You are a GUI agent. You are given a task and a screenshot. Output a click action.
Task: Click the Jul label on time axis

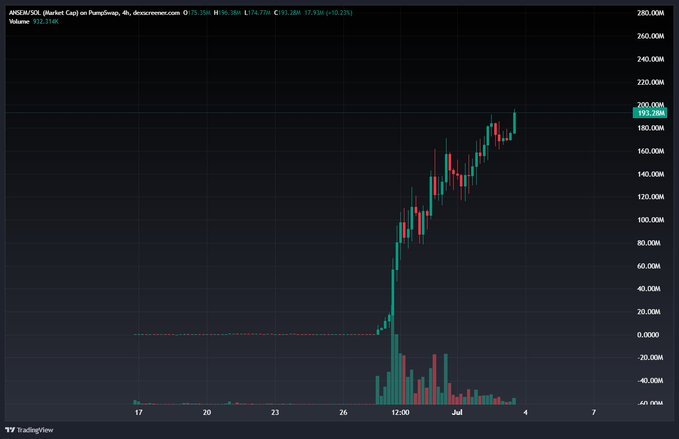pyautogui.click(x=457, y=412)
